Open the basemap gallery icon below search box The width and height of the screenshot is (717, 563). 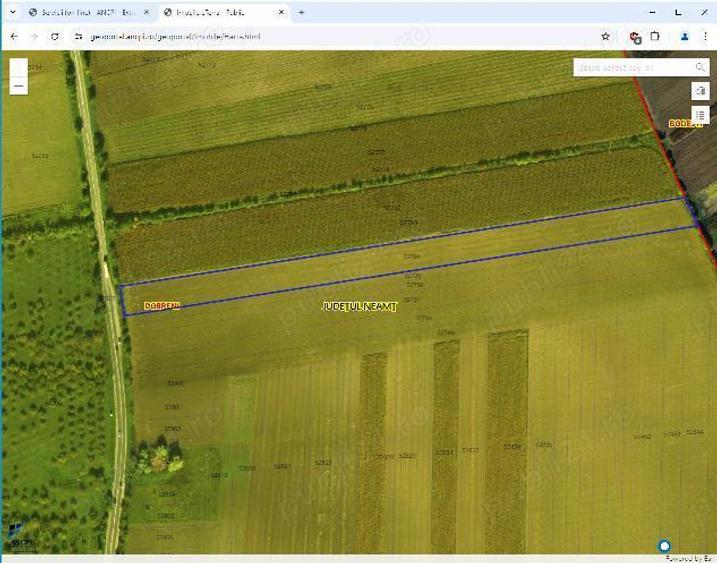pyautogui.click(x=700, y=91)
